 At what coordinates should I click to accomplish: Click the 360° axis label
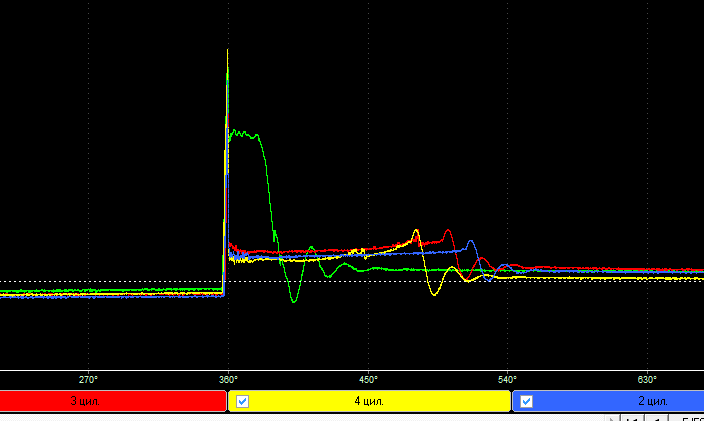228,380
